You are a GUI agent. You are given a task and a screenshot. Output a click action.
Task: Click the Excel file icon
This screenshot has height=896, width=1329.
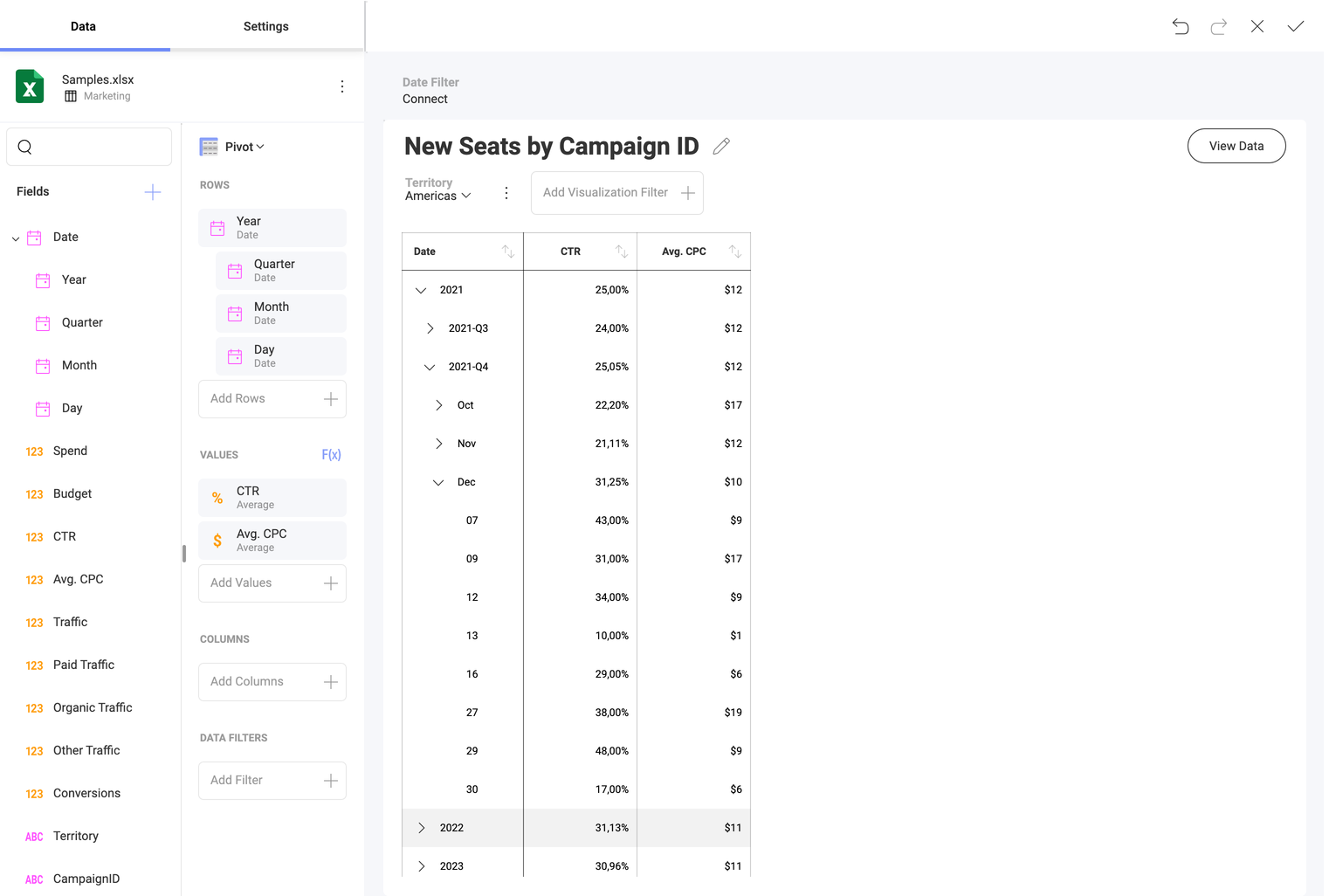(x=30, y=86)
